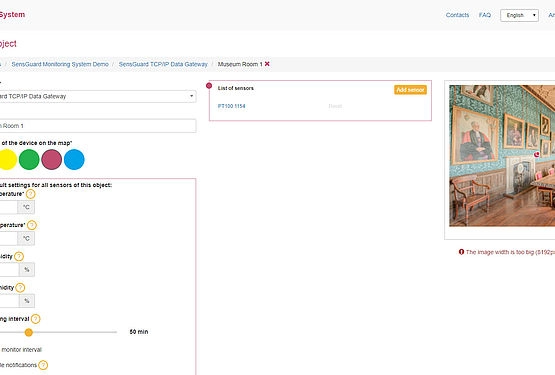Open SensGuard Monitoring System Demo breadcrumb
555x375 pixels.
point(60,64)
